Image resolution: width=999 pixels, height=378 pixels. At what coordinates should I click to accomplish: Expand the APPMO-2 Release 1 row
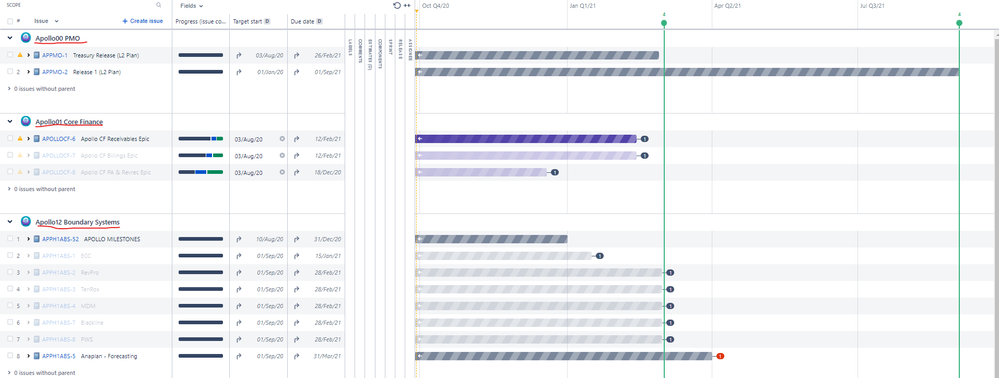pos(29,72)
